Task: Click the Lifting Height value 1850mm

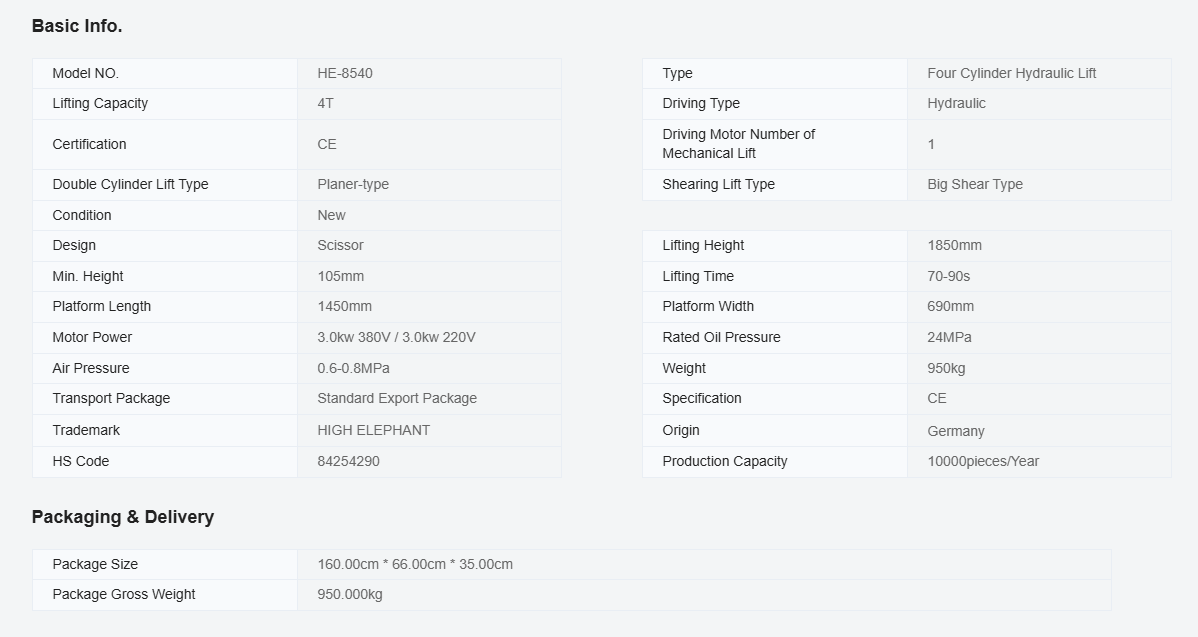Action: click(x=954, y=245)
